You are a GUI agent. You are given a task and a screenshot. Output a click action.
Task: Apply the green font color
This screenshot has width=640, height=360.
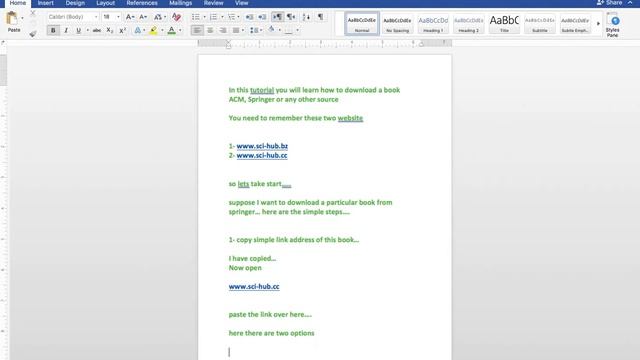click(x=172, y=30)
